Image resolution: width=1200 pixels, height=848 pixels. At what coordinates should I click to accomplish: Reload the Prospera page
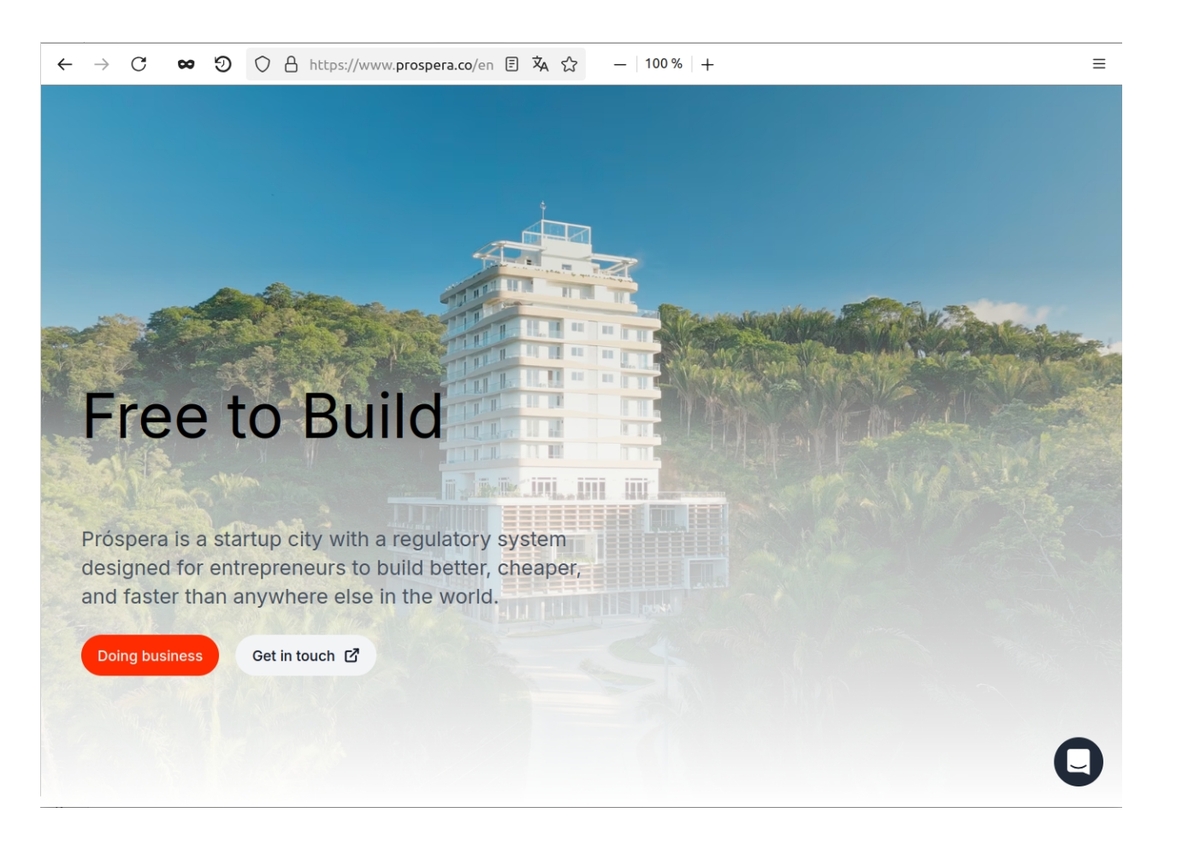click(x=139, y=64)
